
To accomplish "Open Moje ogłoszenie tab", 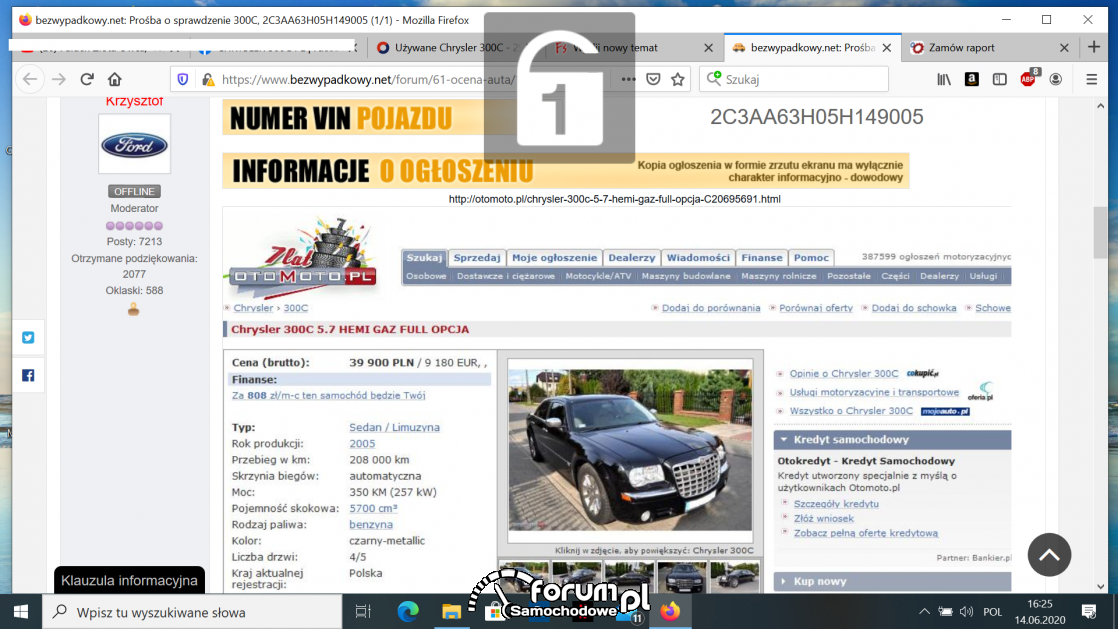I will click(x=554, y=257).
